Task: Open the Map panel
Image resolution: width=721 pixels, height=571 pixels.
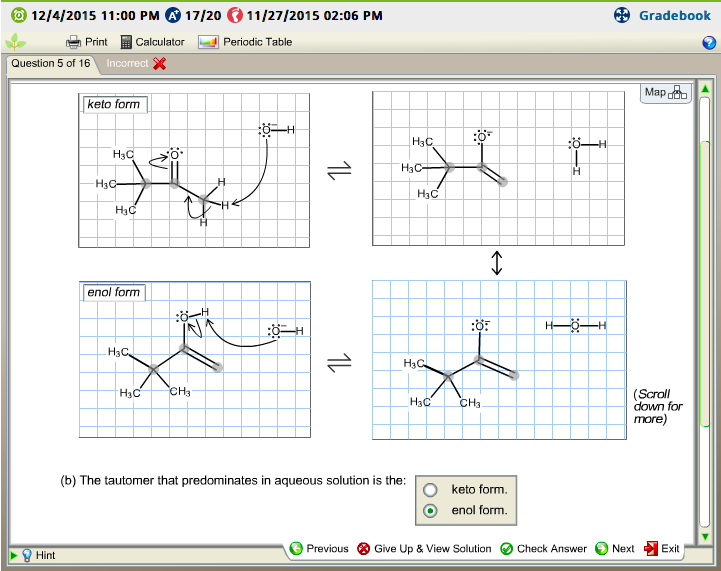Action: tap(666, 93)
